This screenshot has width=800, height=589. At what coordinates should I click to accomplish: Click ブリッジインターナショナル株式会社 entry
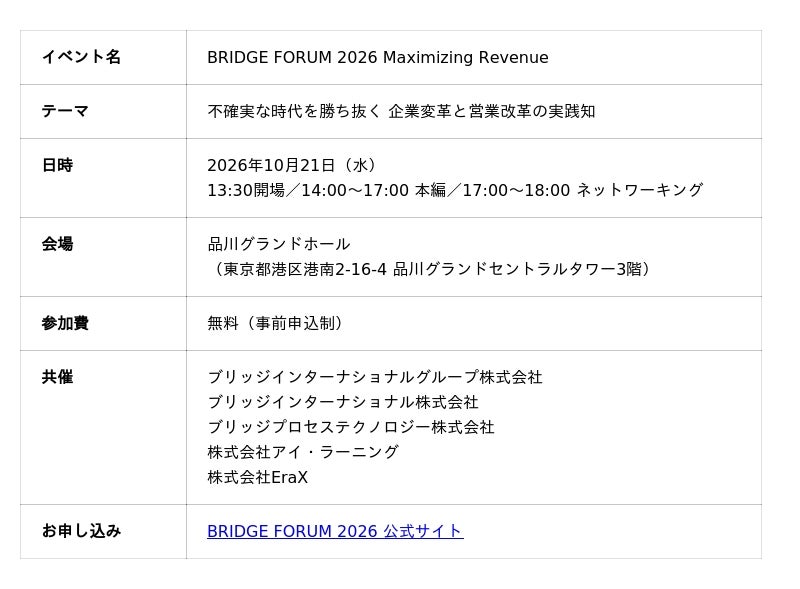point(343,402)
